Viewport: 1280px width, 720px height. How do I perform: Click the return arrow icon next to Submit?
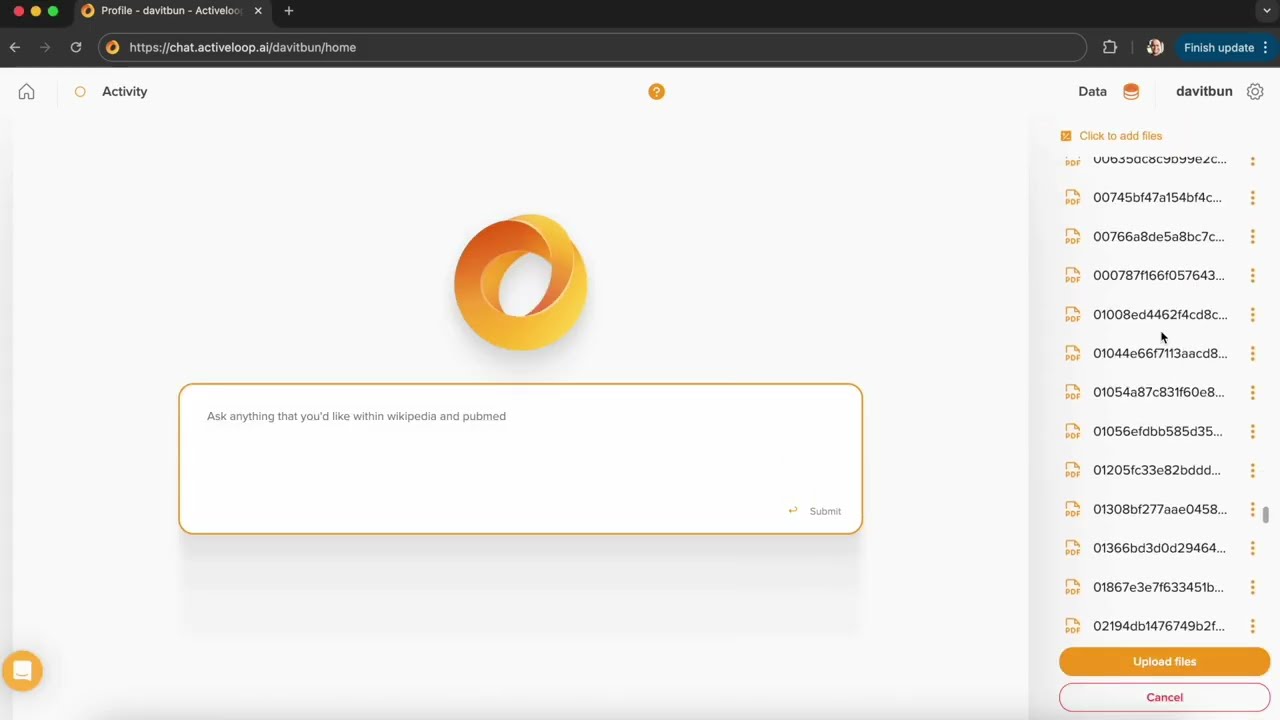(x=792, y=510)
